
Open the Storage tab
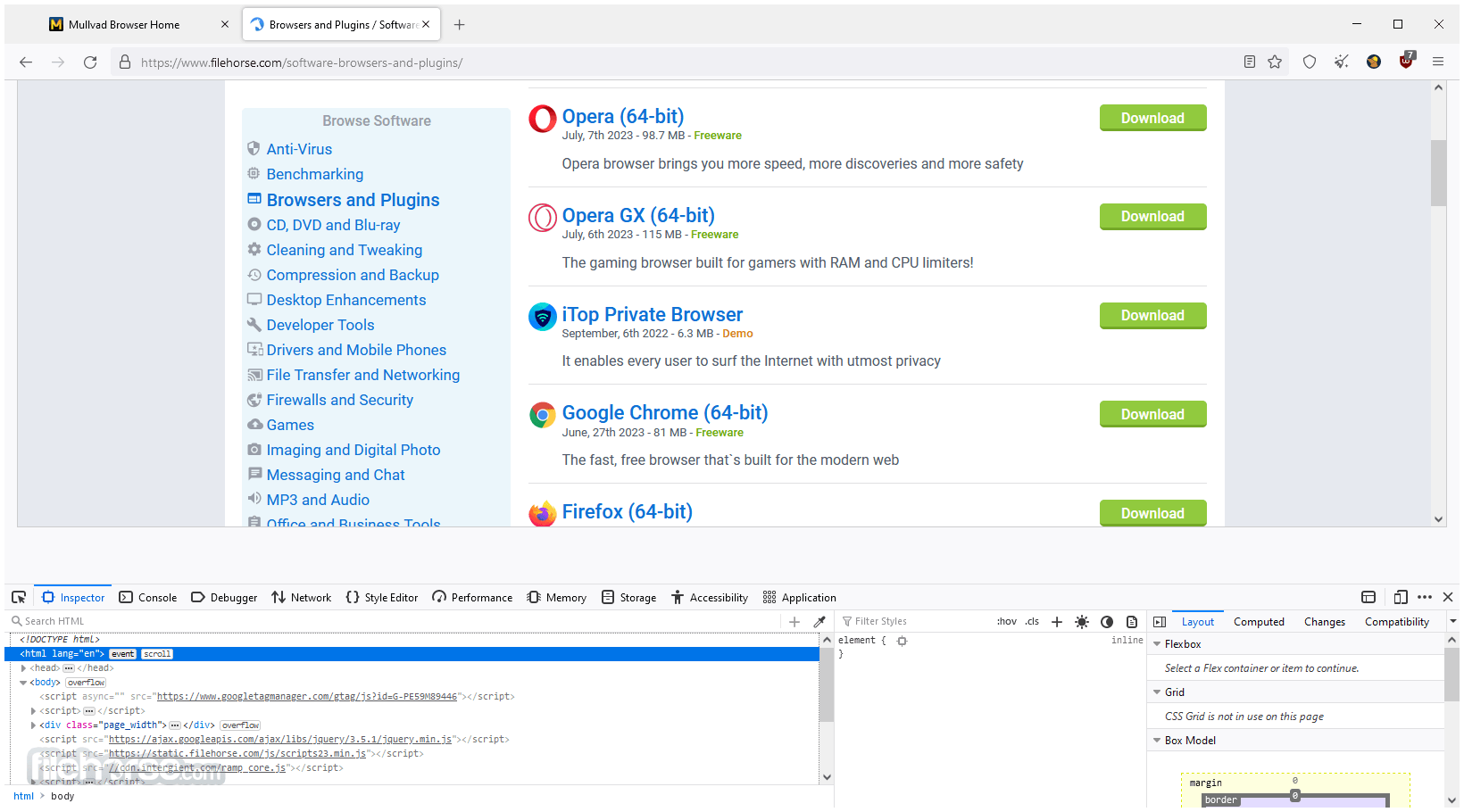pos(629,598)
